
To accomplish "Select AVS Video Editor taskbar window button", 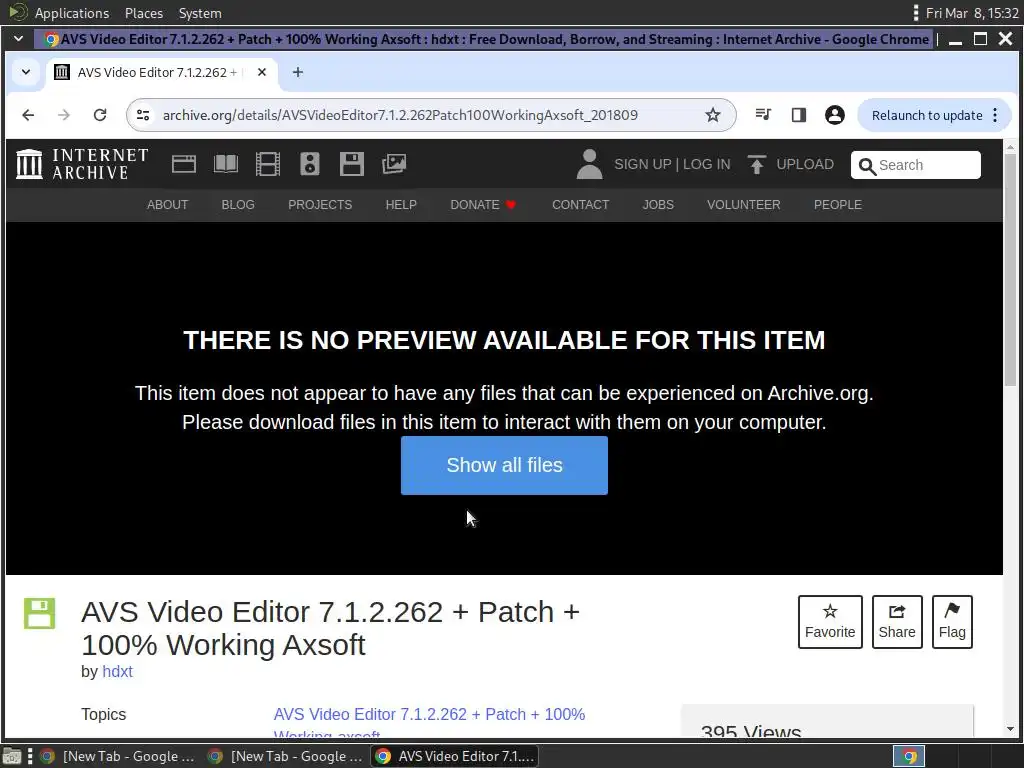I will pos(455,756).
